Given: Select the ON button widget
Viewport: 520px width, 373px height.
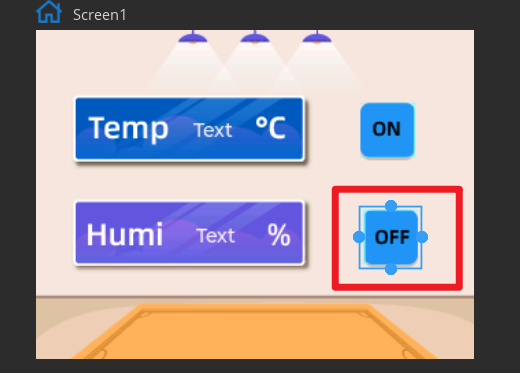Looking at the screenshot, I should pos(387,130).
